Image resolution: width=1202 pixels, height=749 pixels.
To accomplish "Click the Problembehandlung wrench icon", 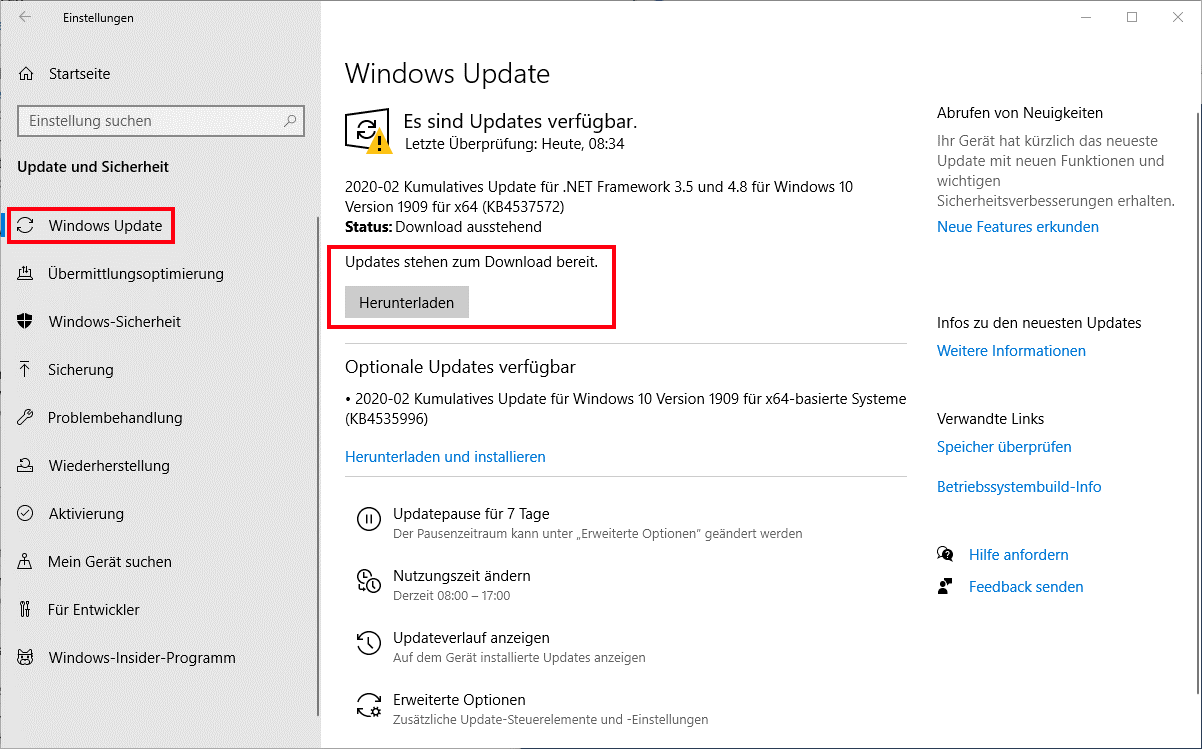I will [x=27, y=418].
